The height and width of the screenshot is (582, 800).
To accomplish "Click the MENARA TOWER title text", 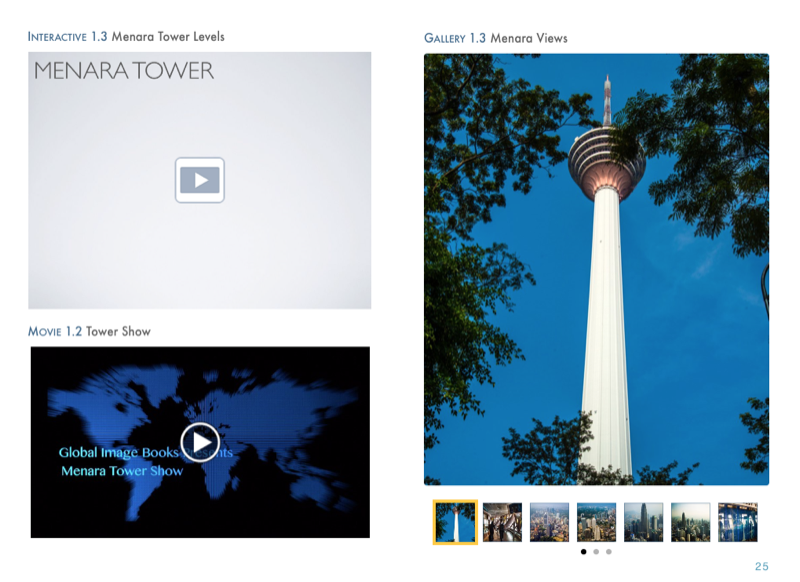I will pyautogui.click(x=124, y=71).
